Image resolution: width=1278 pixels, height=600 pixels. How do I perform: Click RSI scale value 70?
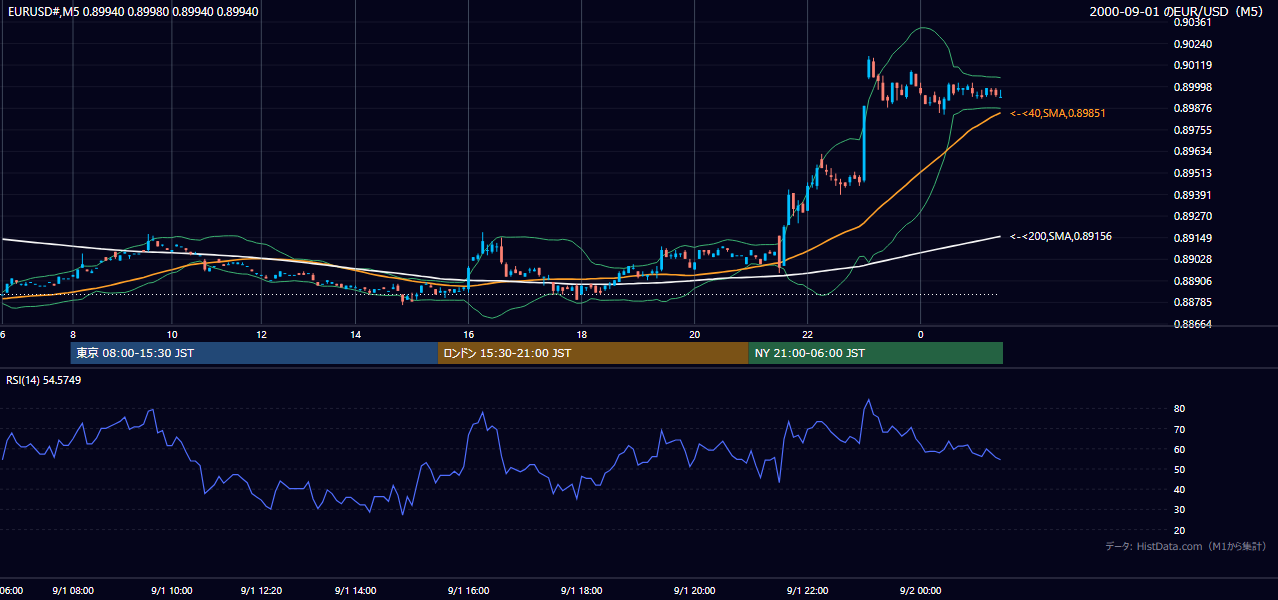(1180, 429)
